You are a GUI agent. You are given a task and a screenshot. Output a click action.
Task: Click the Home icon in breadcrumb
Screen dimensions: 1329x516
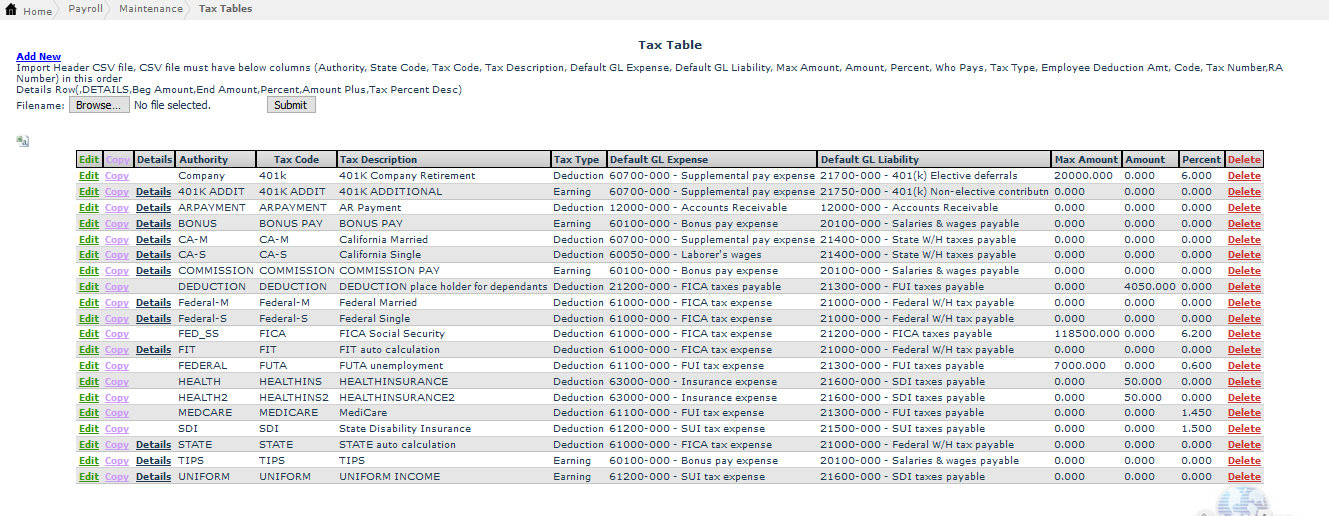[11, 10]
